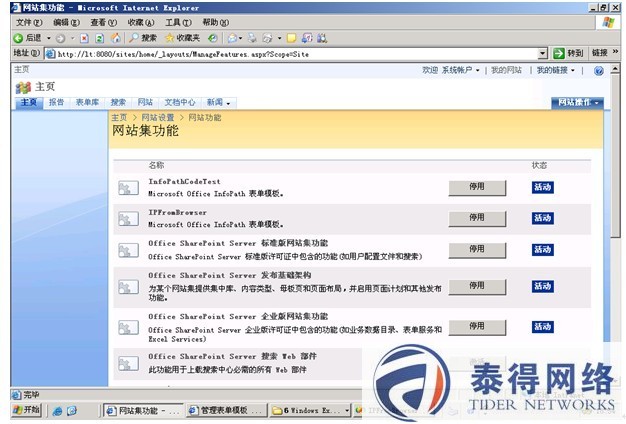Open the 帮助 menu
The width and height of the screenshot is (626, 424).
tap(216, 22)
